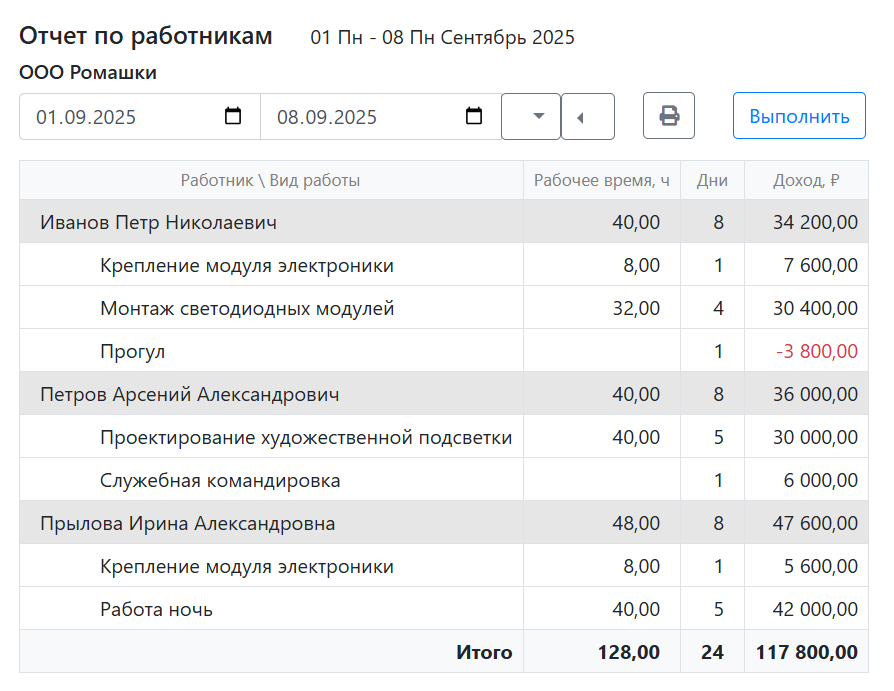The width and height of the screenshot is (894, 691).
Task: Click the left arrow previous period button
Action: (587, 117)
